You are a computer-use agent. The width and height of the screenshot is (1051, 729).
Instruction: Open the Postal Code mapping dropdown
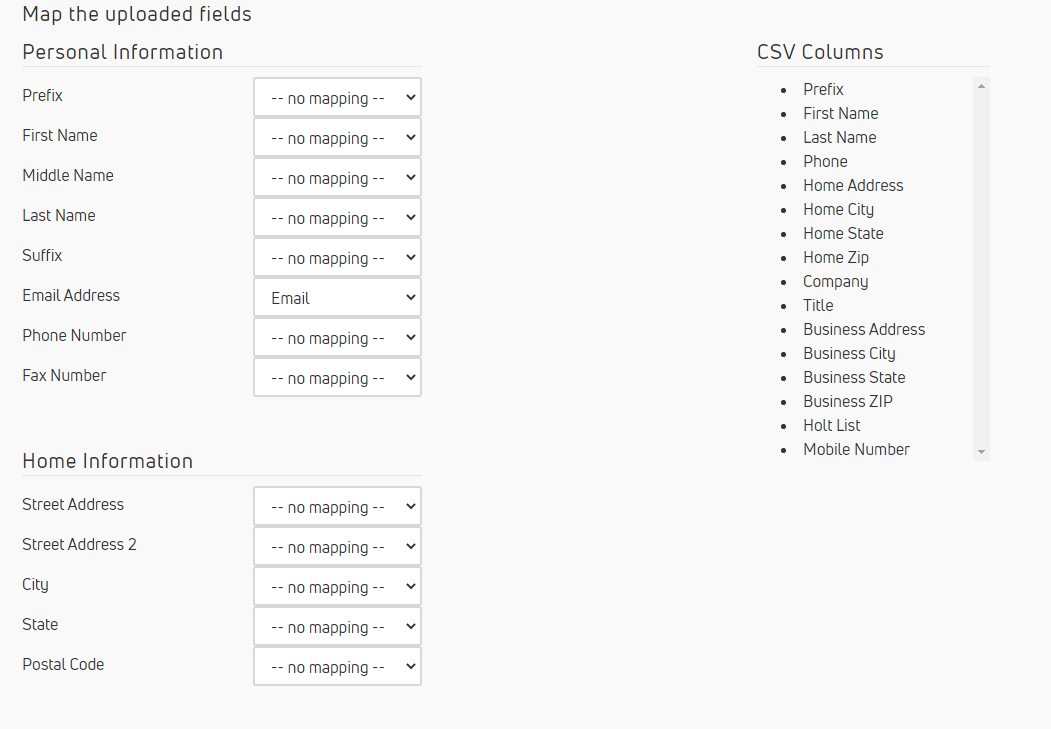coord(337,666)
